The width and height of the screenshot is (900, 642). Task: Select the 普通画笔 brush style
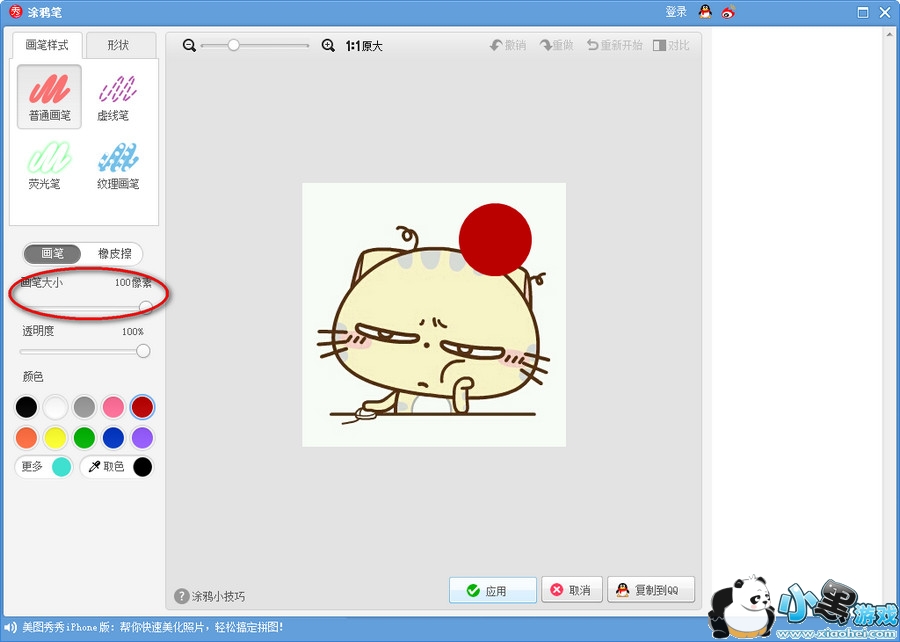click(x=49, y=97)
